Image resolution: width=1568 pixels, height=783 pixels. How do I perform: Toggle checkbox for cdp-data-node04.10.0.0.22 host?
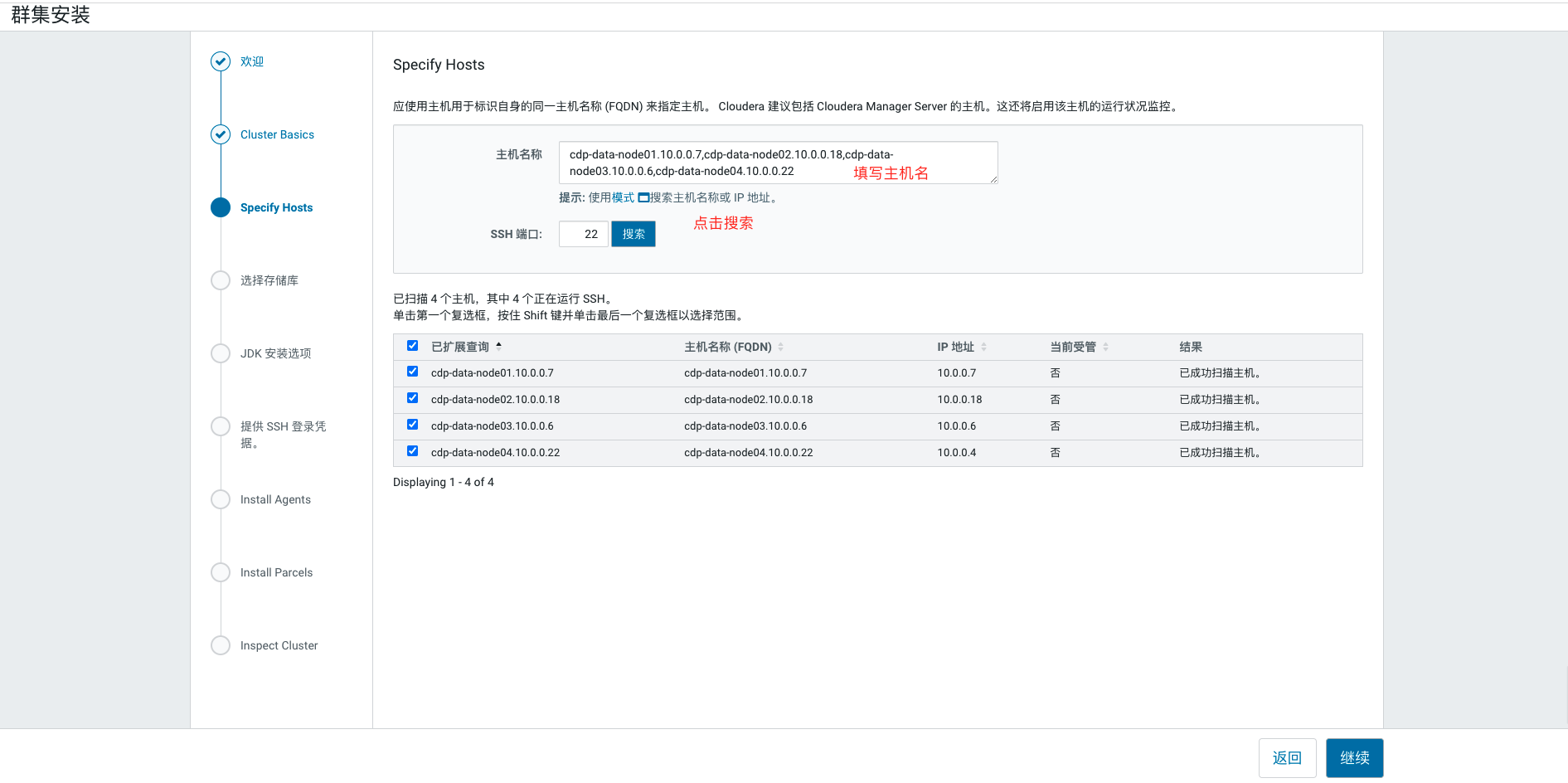coord(413,452)
